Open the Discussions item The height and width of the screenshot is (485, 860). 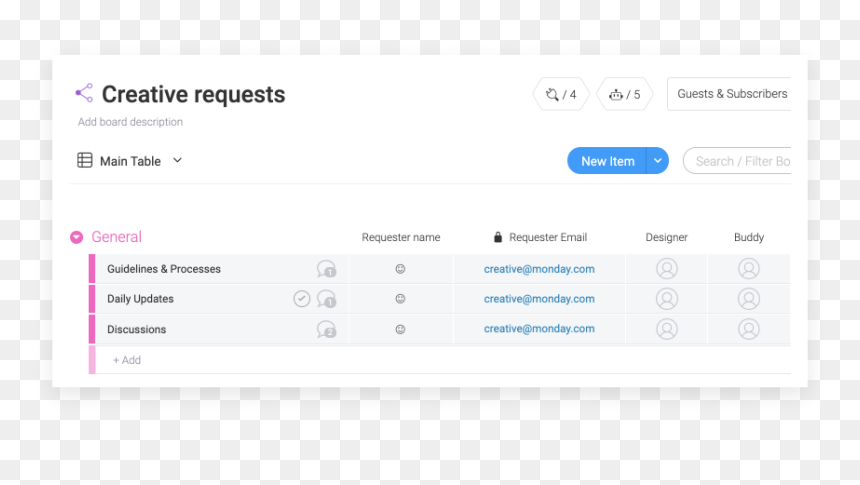(137, 329)
